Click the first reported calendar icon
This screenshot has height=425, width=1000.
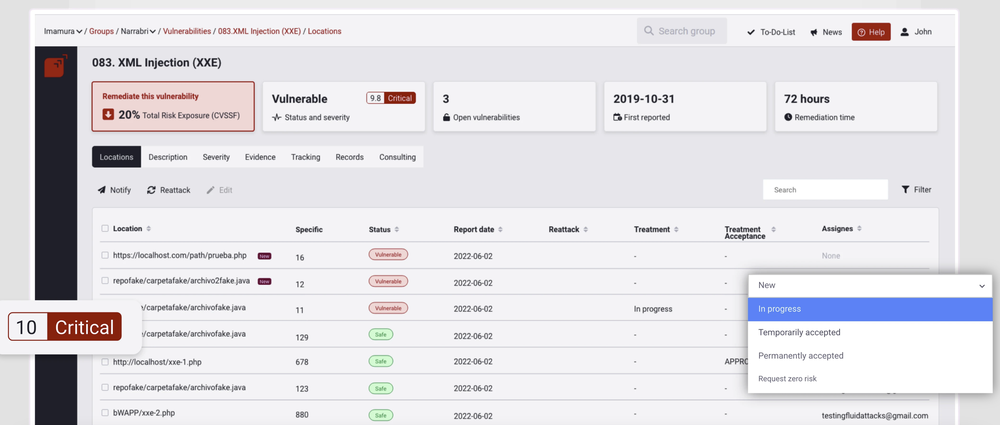(x=617, y=117)
